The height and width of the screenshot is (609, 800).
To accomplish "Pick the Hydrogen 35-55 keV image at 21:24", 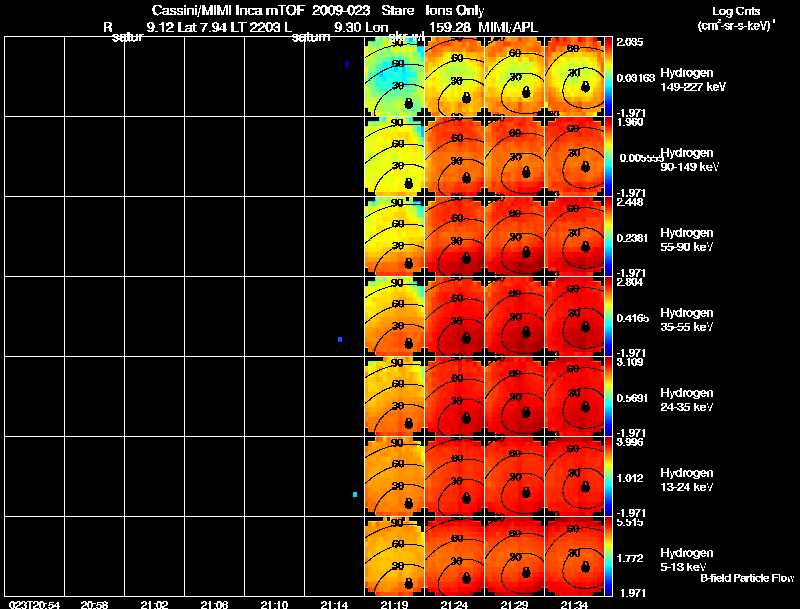I will (x=455, y=317).
